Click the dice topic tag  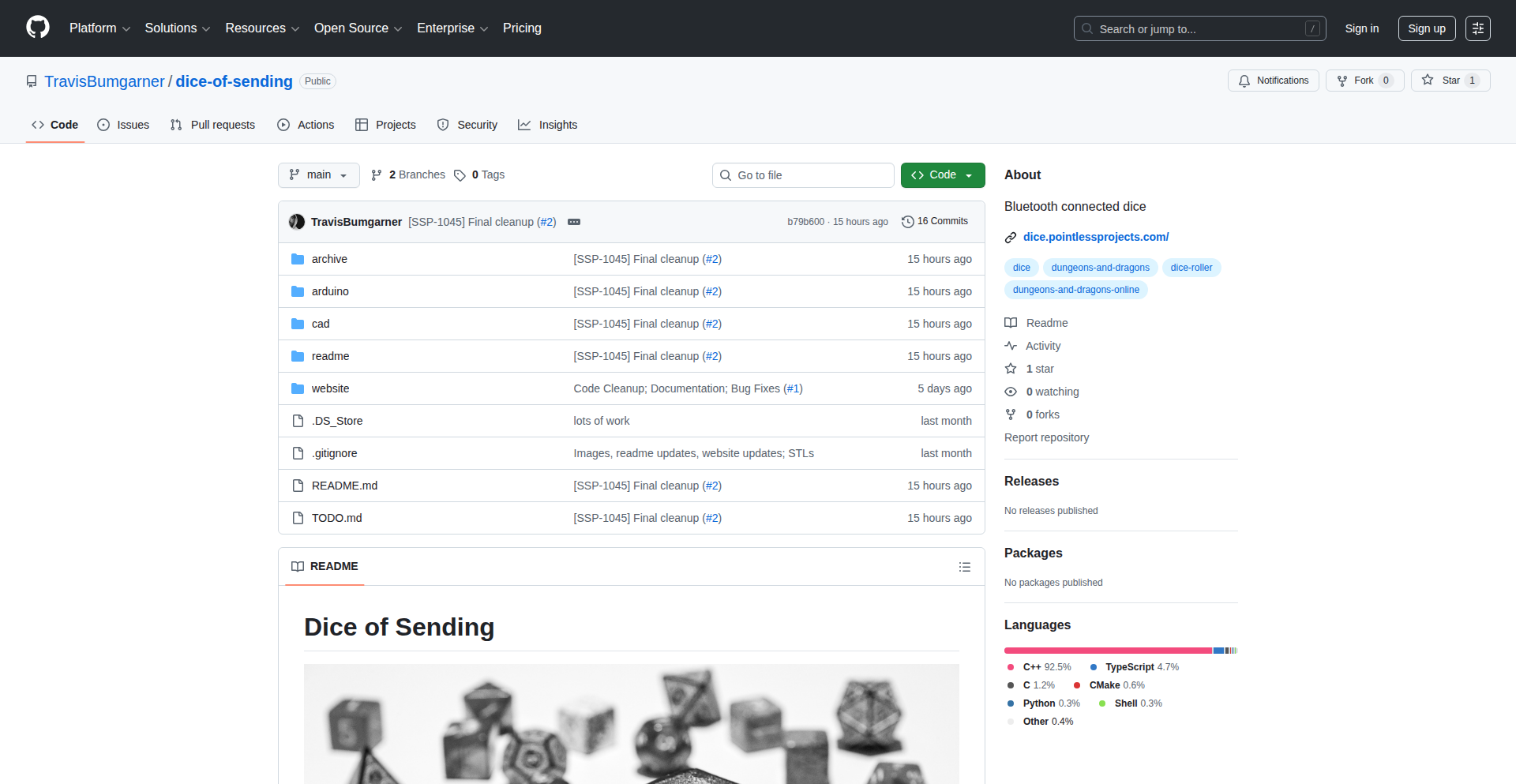pos(1022,268)
